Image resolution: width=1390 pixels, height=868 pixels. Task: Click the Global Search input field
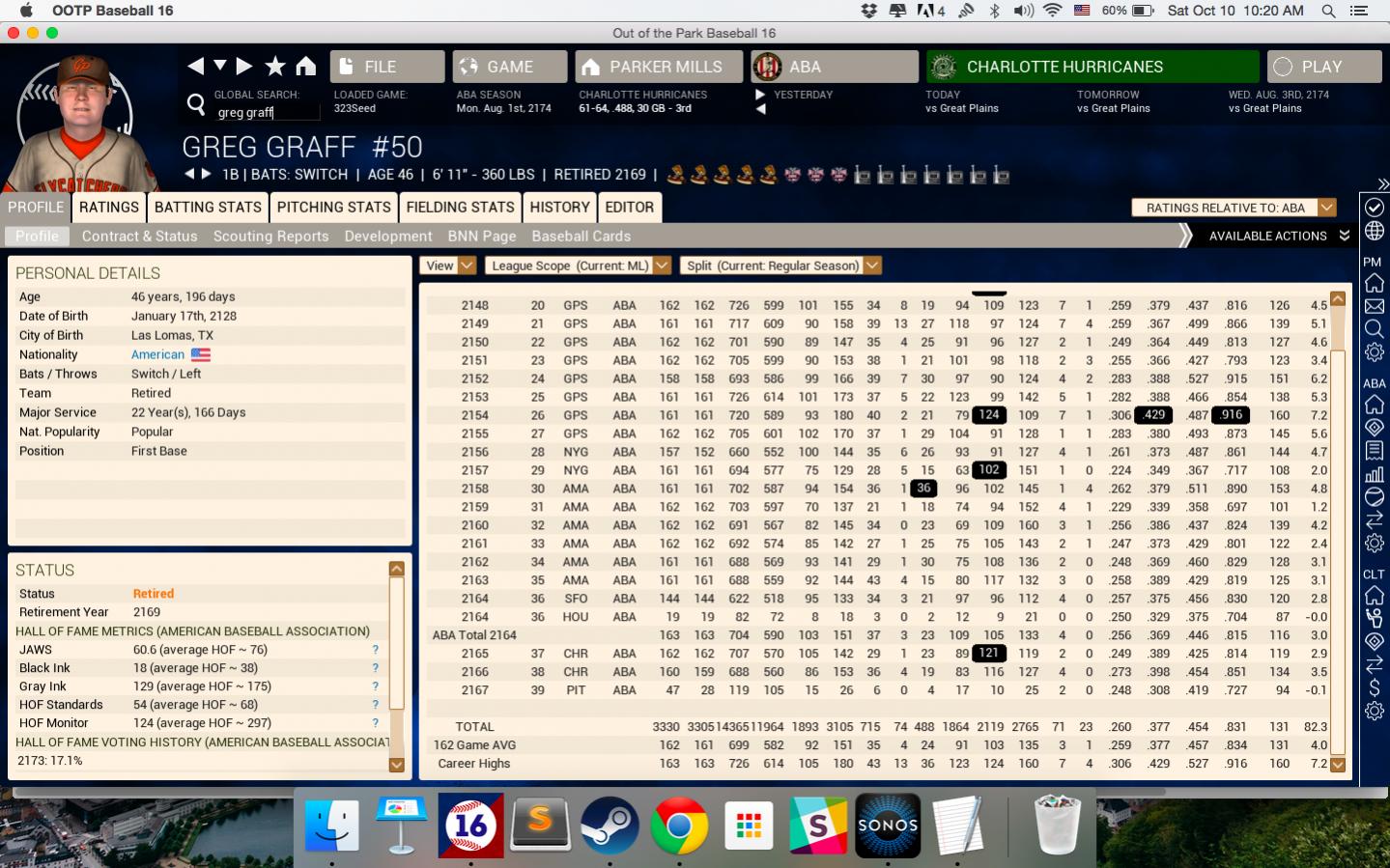click(268, 113)
